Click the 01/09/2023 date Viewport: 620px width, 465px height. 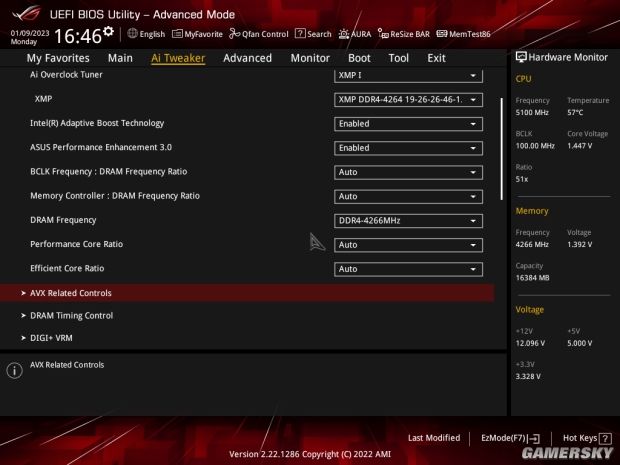(x=30, y=33)
